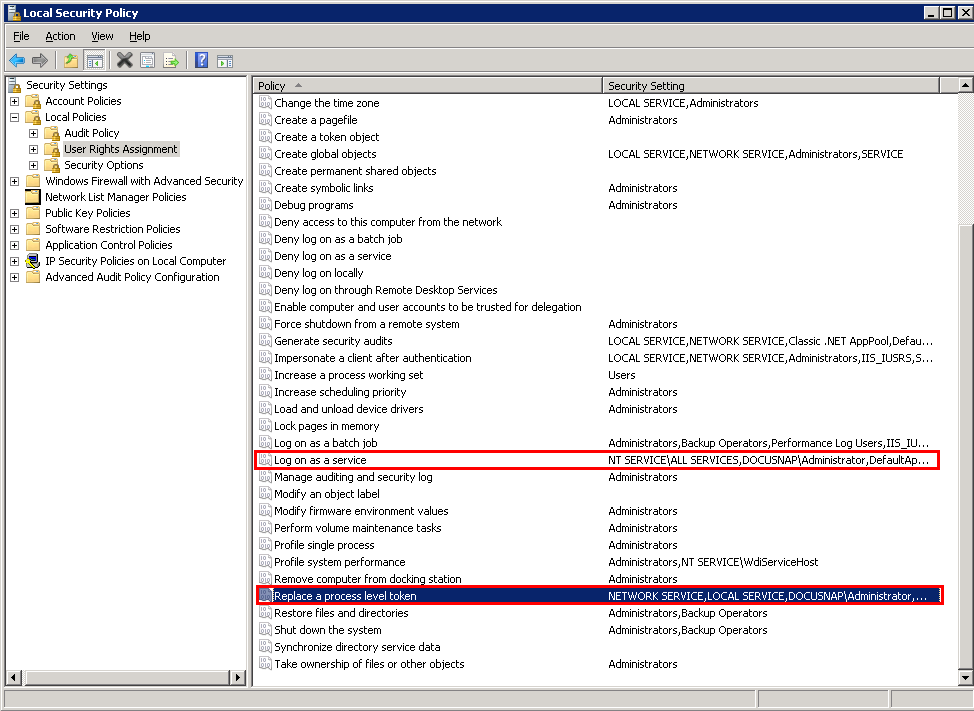Expand the Public Key Policies node
This screenshot has height=711, width=974.
coord(14,214)
